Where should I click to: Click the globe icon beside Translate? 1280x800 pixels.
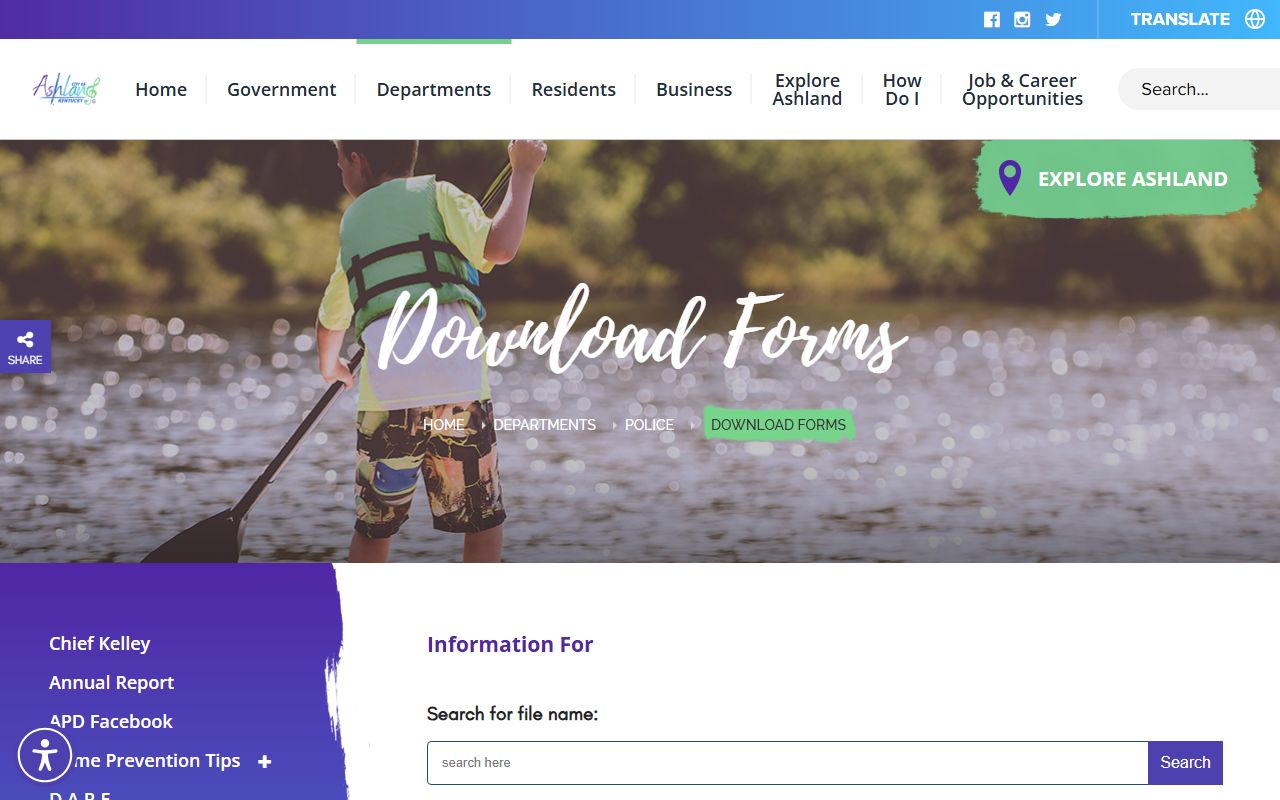tap(1255, 19)
